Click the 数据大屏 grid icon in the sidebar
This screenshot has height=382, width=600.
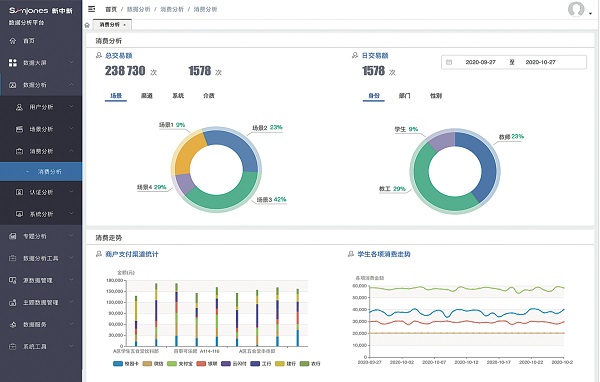click(13, 63)
